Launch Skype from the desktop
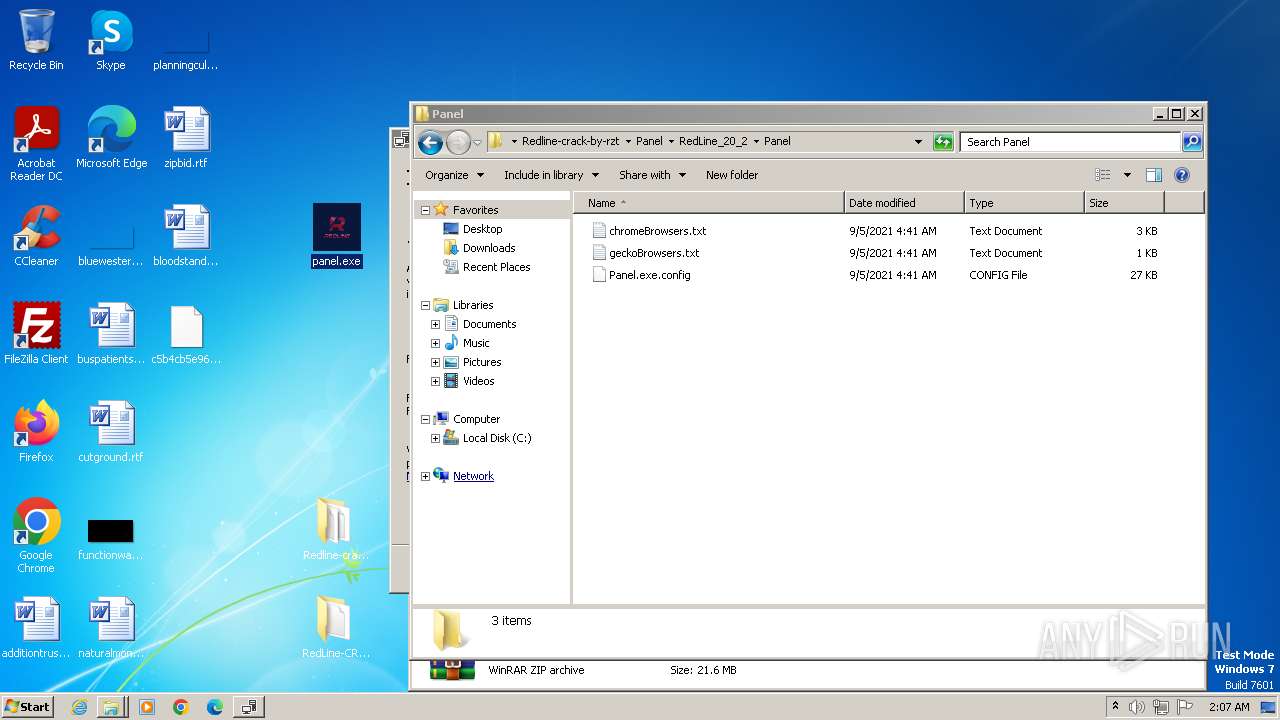Image resolution: width=1280 pixels, height=720 pixels. pyautogui.click(x=110, y=40)
